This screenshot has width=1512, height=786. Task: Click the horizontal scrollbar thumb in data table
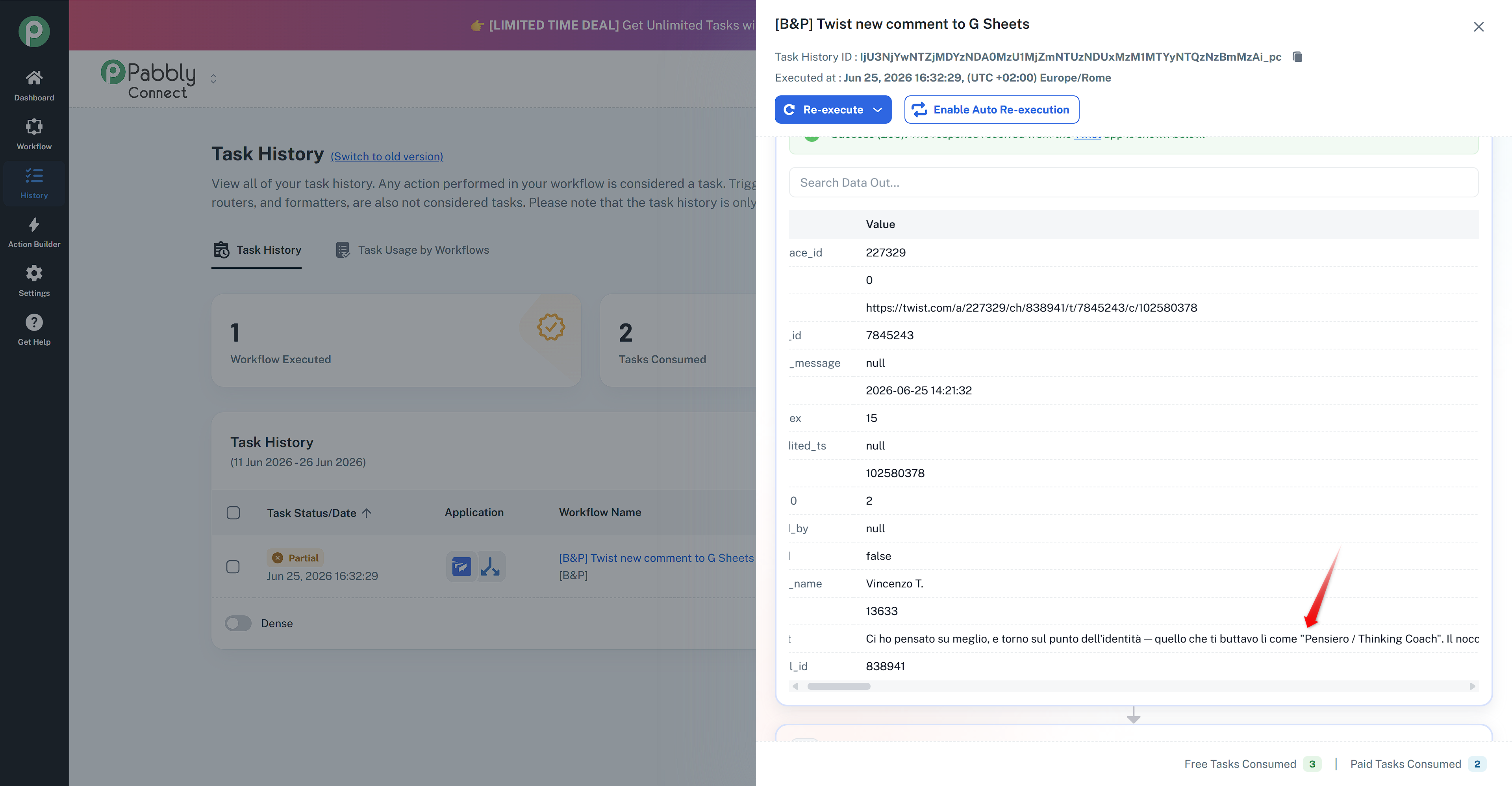[839, 686]
